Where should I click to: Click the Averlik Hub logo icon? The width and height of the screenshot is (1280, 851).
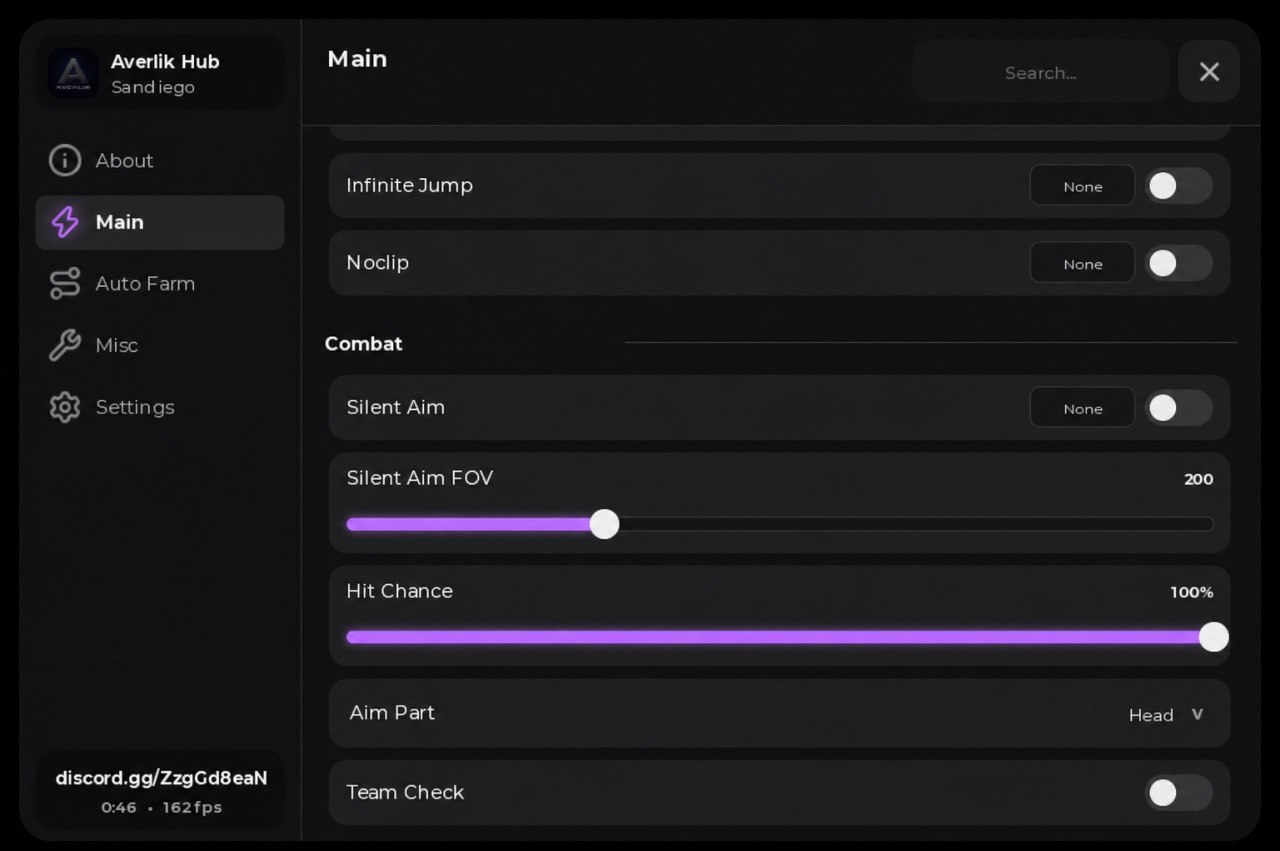coord(73,74)
